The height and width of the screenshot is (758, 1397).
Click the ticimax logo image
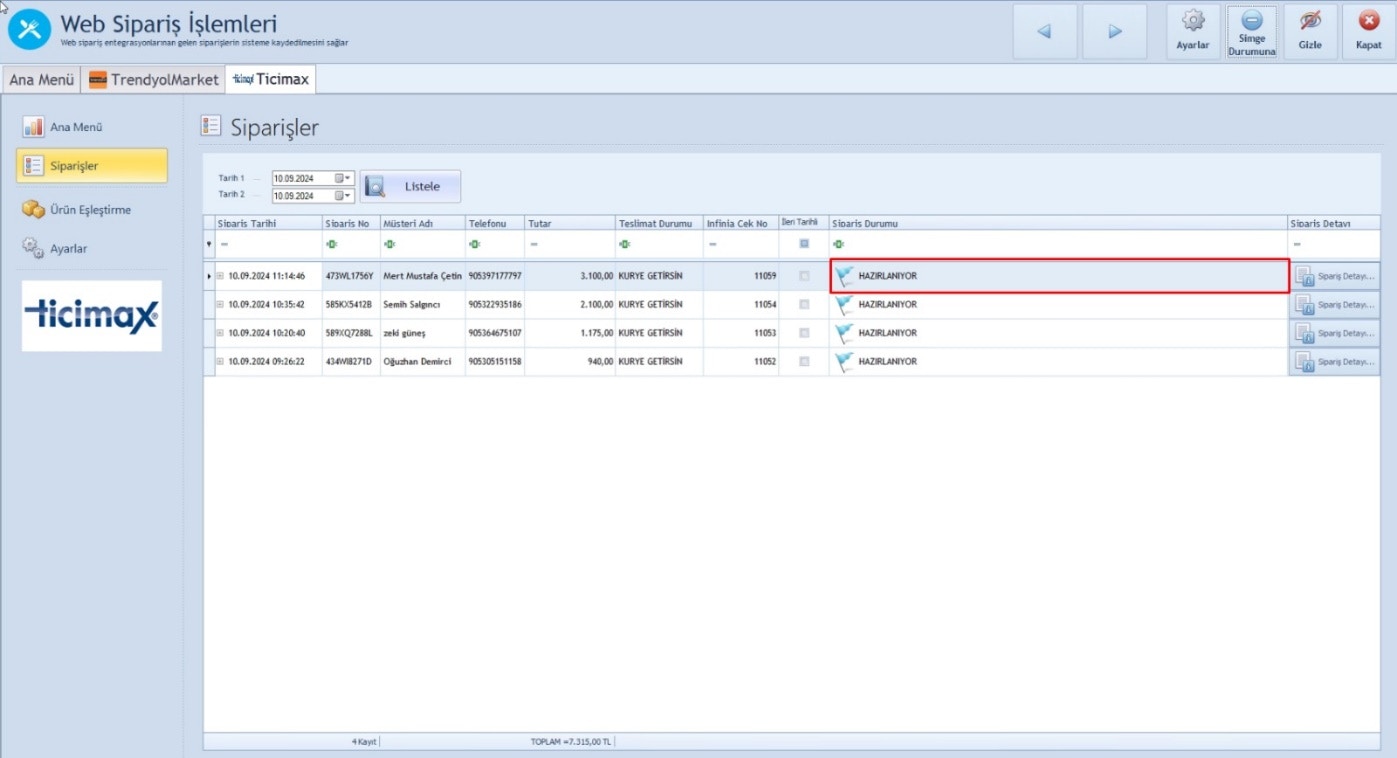coord(92,315)
